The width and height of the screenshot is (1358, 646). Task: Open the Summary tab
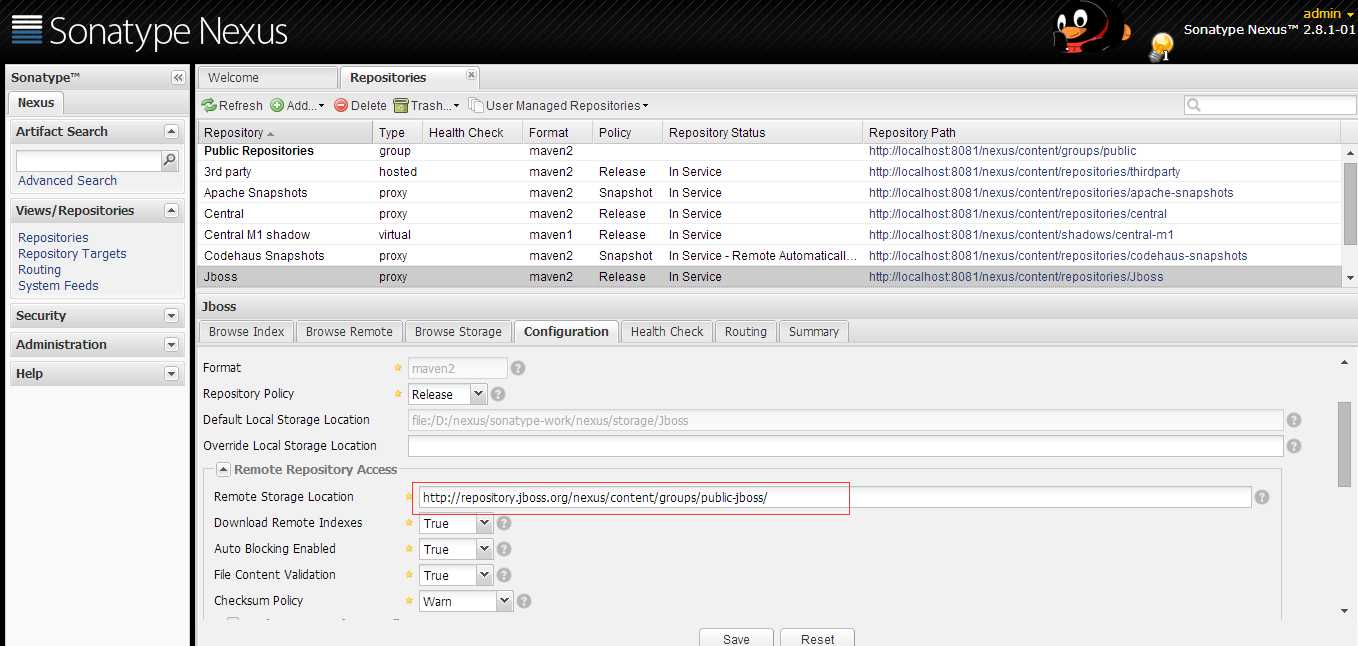point(814,331)
